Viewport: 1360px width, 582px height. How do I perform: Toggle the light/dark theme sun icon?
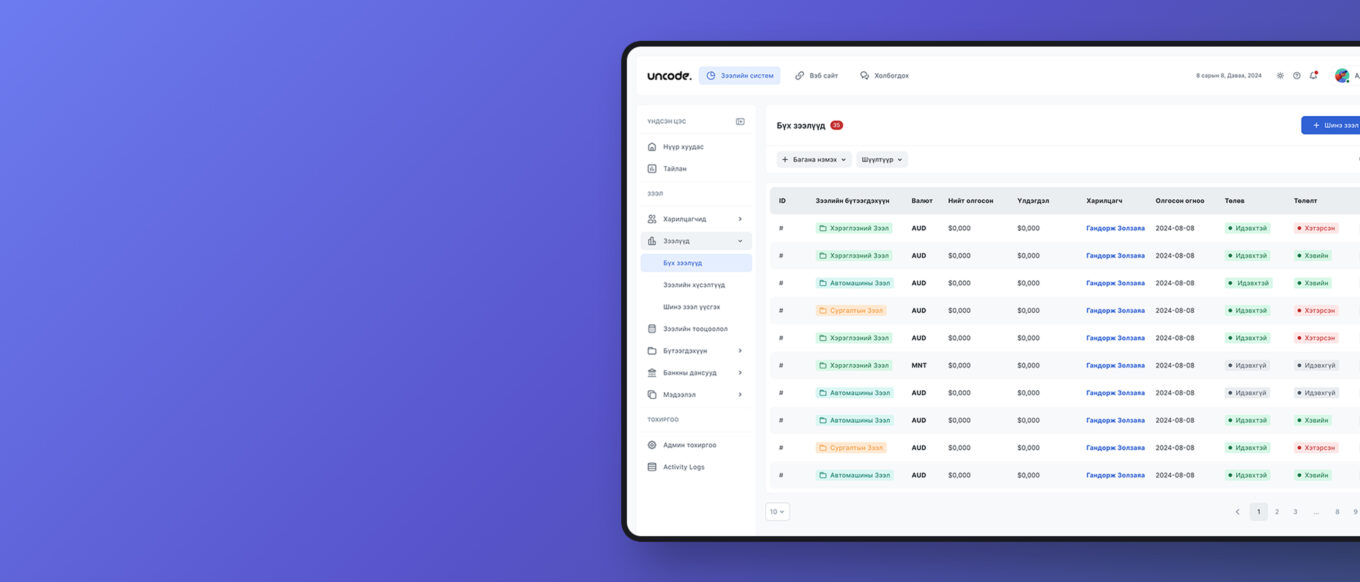coord(1280,76)
